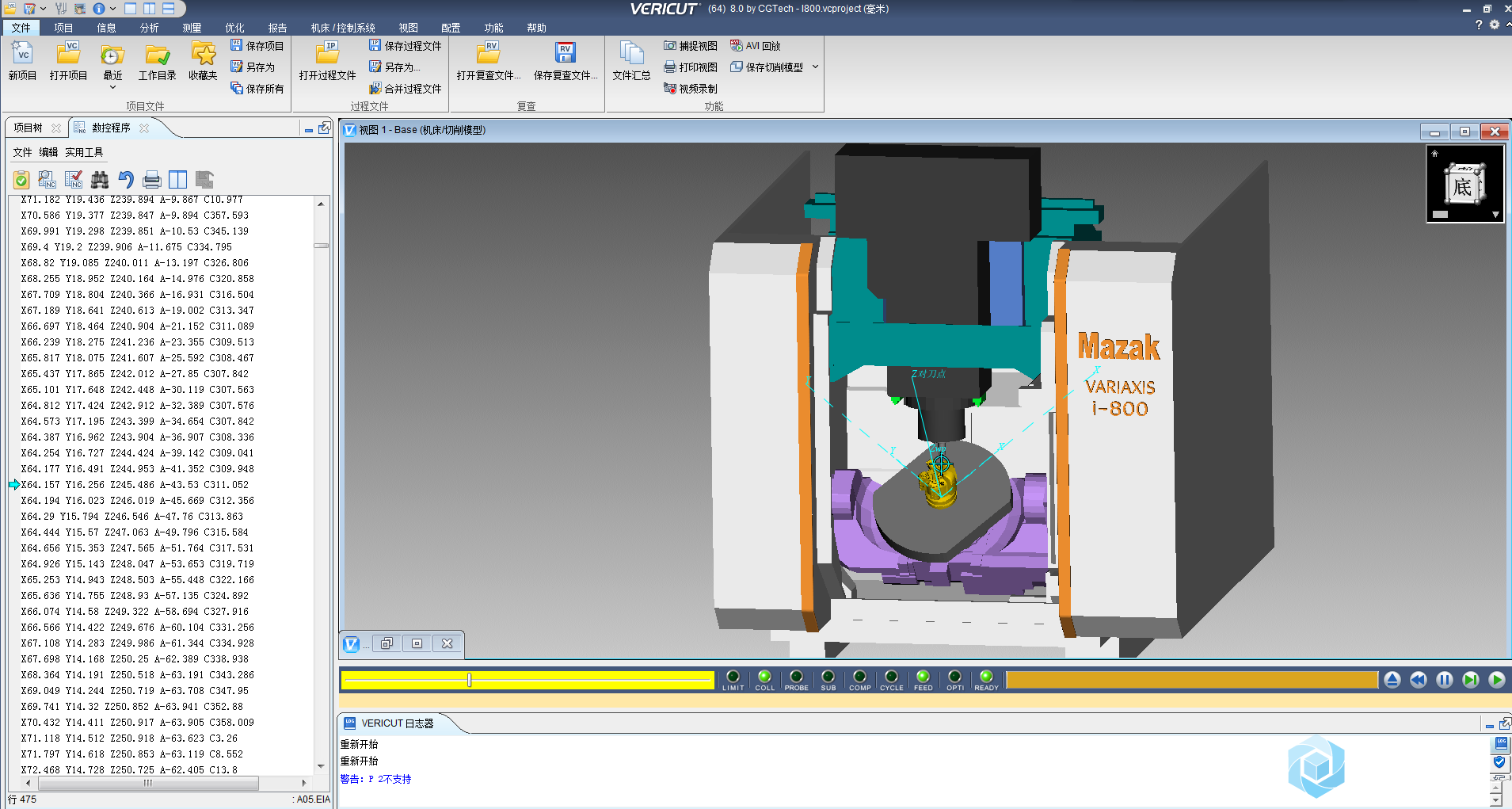Open the 实用工具 menu in NC program panel
This screenshot has width=1512, height=809.
click(84, 152)
